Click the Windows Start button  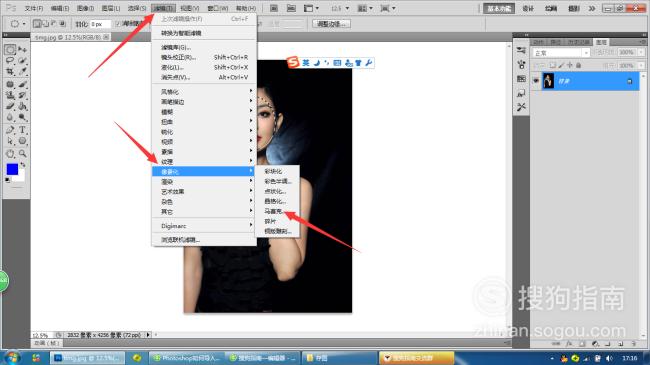coord(12,358)
